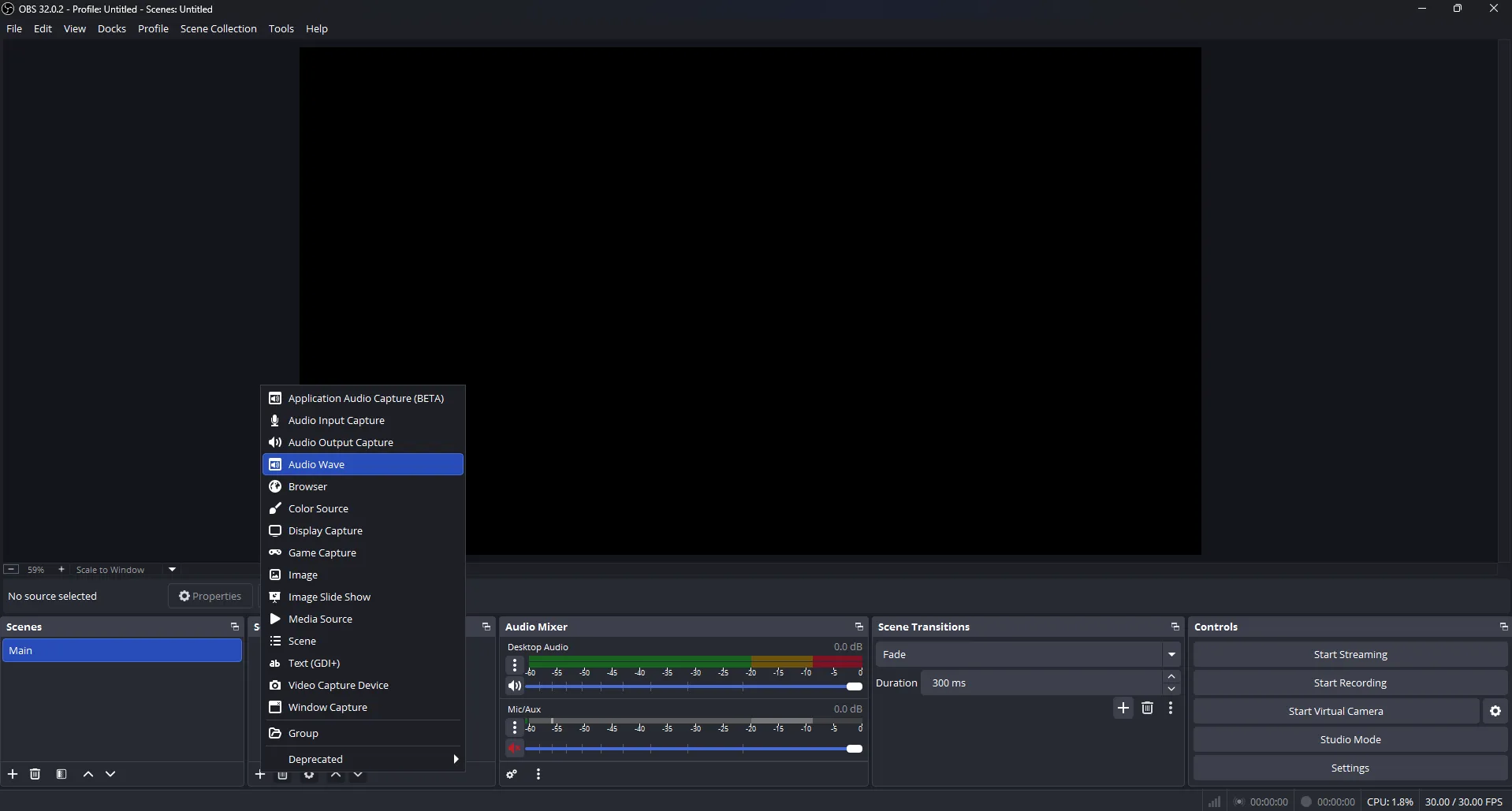Unmute the Mic/Aux speaker icon
Screen dimensions: 1512x811
pos(514,748)
